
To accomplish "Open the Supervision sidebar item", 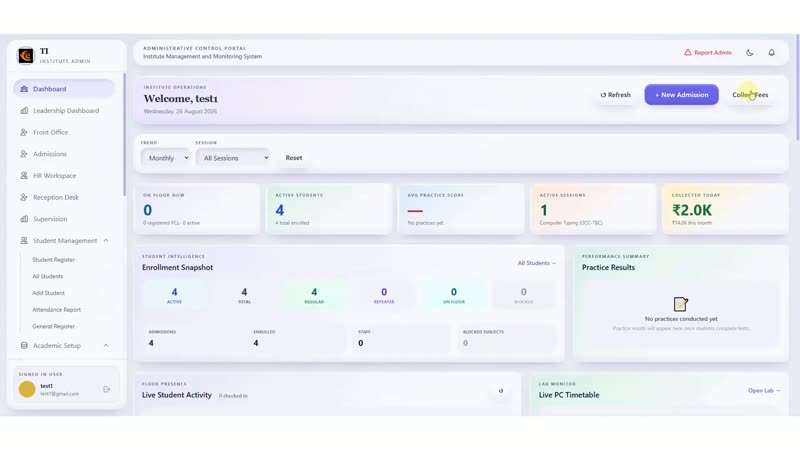I will [x=64, y=219].
